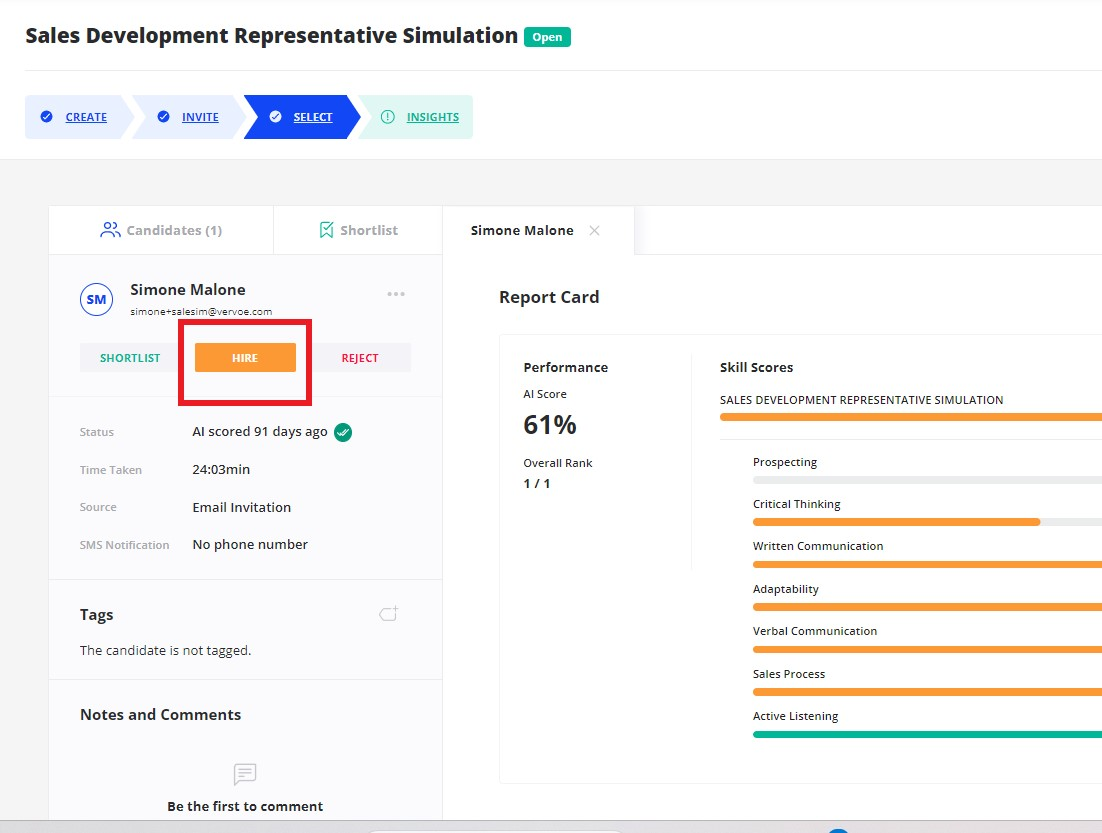
Task: Reject the candidate with the REJECT button
Action: (x=360, y=358)
